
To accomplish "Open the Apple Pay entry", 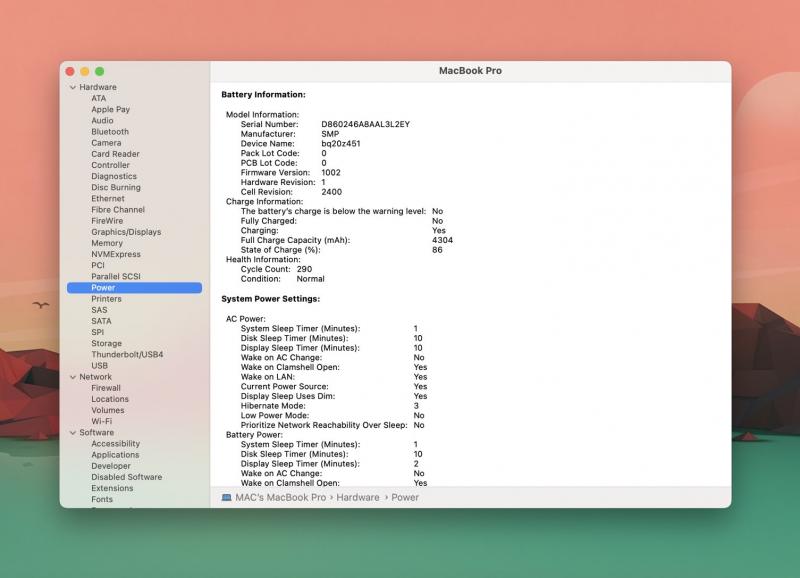I will click(x=111, y=110).
